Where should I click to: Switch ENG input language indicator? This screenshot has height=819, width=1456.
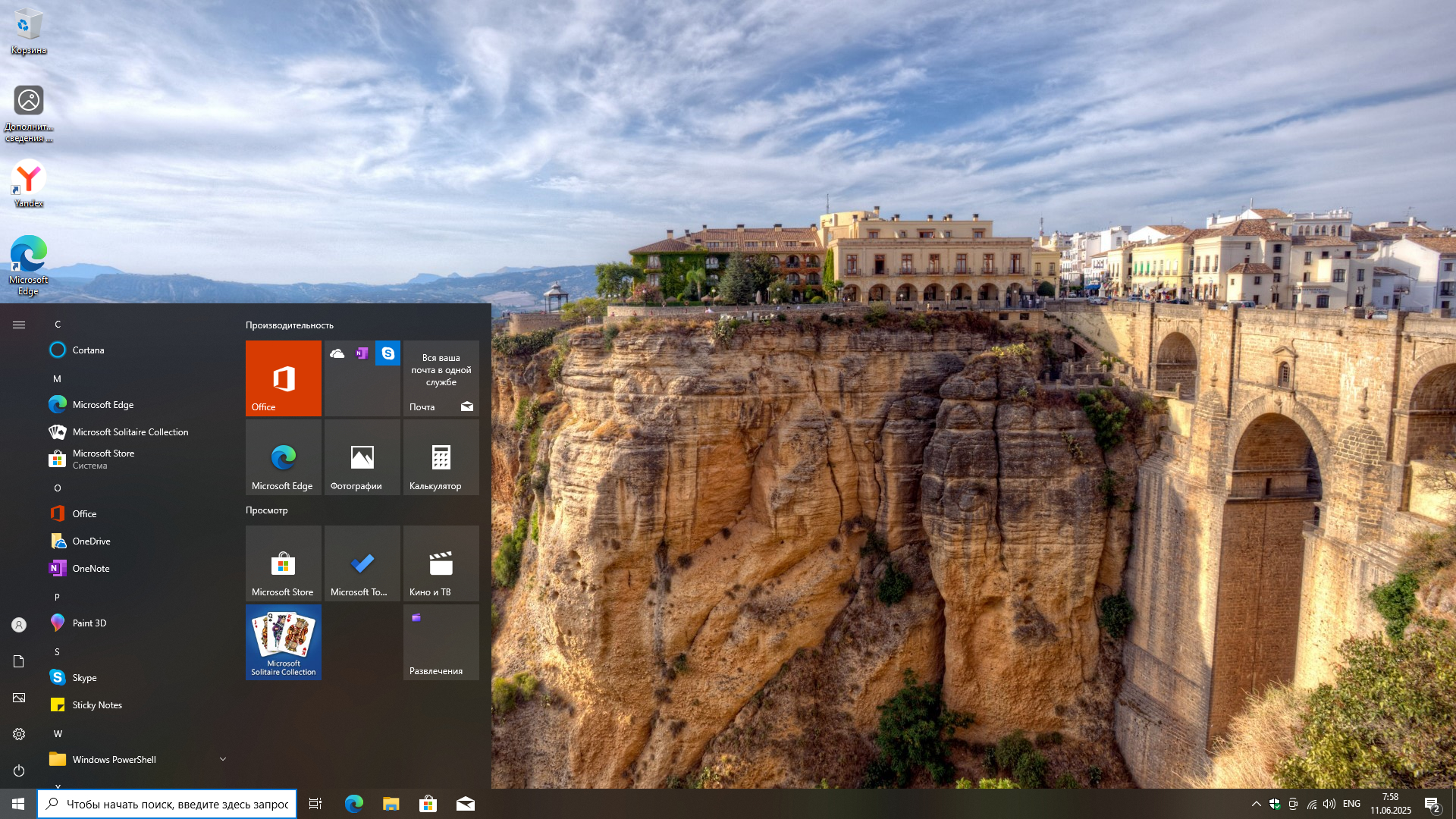tap(1351, 804)
